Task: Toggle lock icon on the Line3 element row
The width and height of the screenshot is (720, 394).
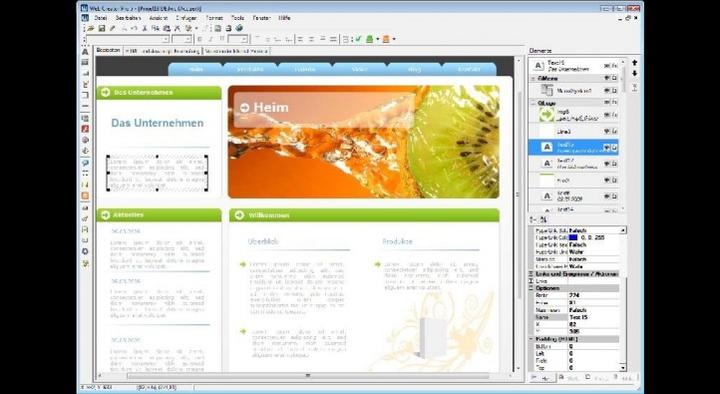Action: [614, 131]
